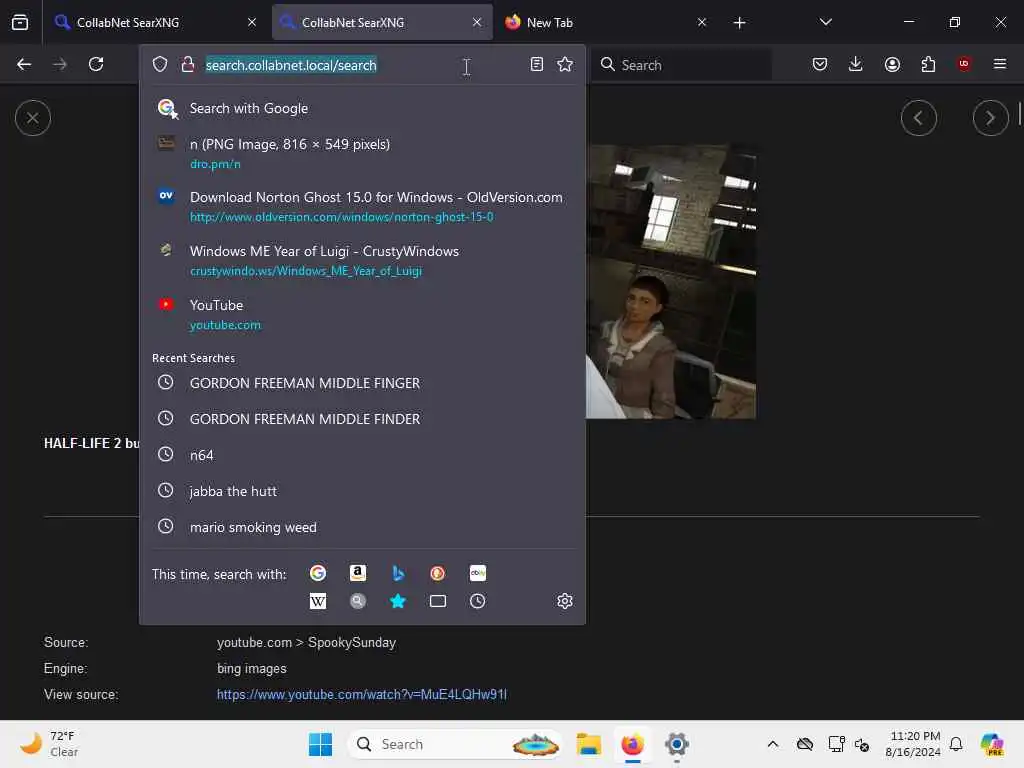Viewport: 1024px width, 768px height.
Task: Search this time with the gray magnifier engine
Action: 358,601
